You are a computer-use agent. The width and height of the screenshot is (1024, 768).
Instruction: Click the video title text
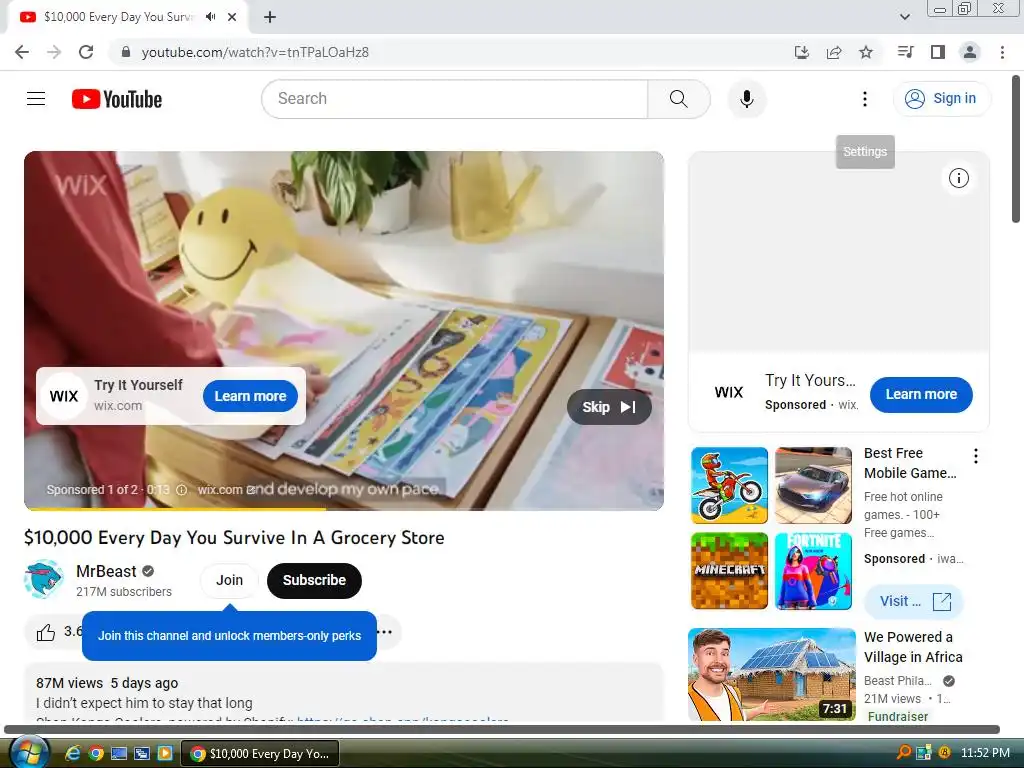[234, 537]
